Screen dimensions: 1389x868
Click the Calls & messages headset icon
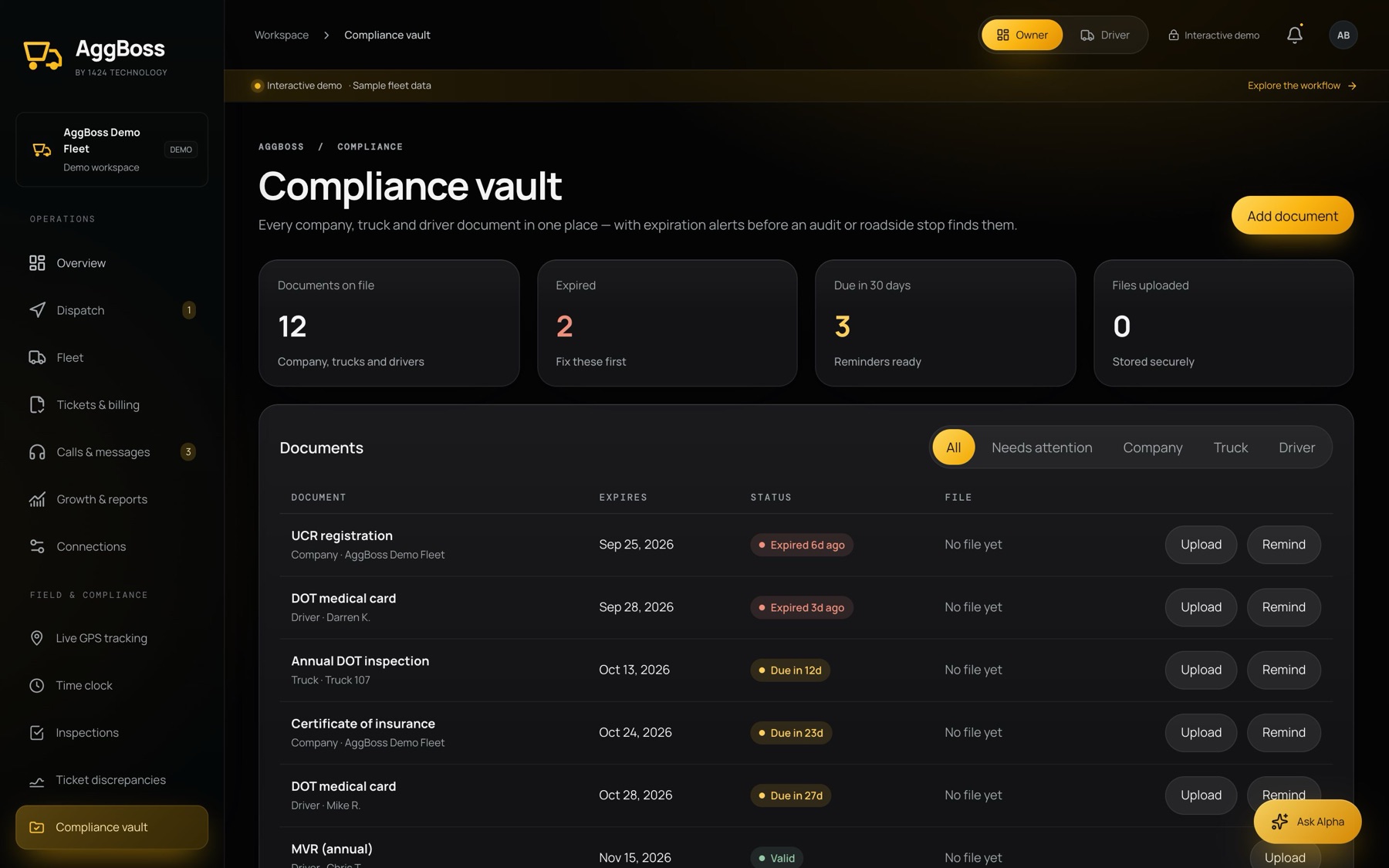tap(37, 452)
